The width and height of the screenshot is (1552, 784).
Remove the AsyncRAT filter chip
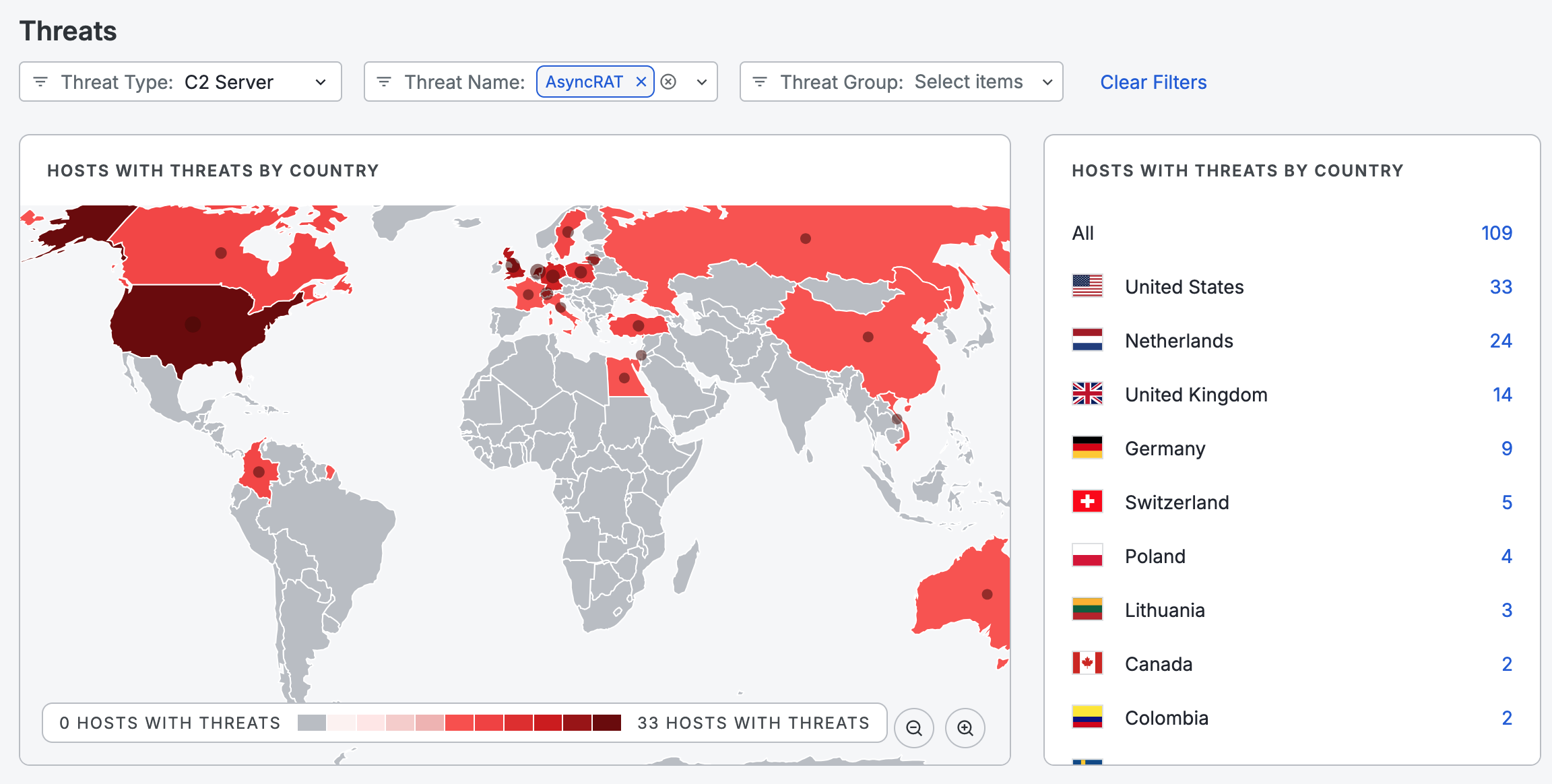641,81
